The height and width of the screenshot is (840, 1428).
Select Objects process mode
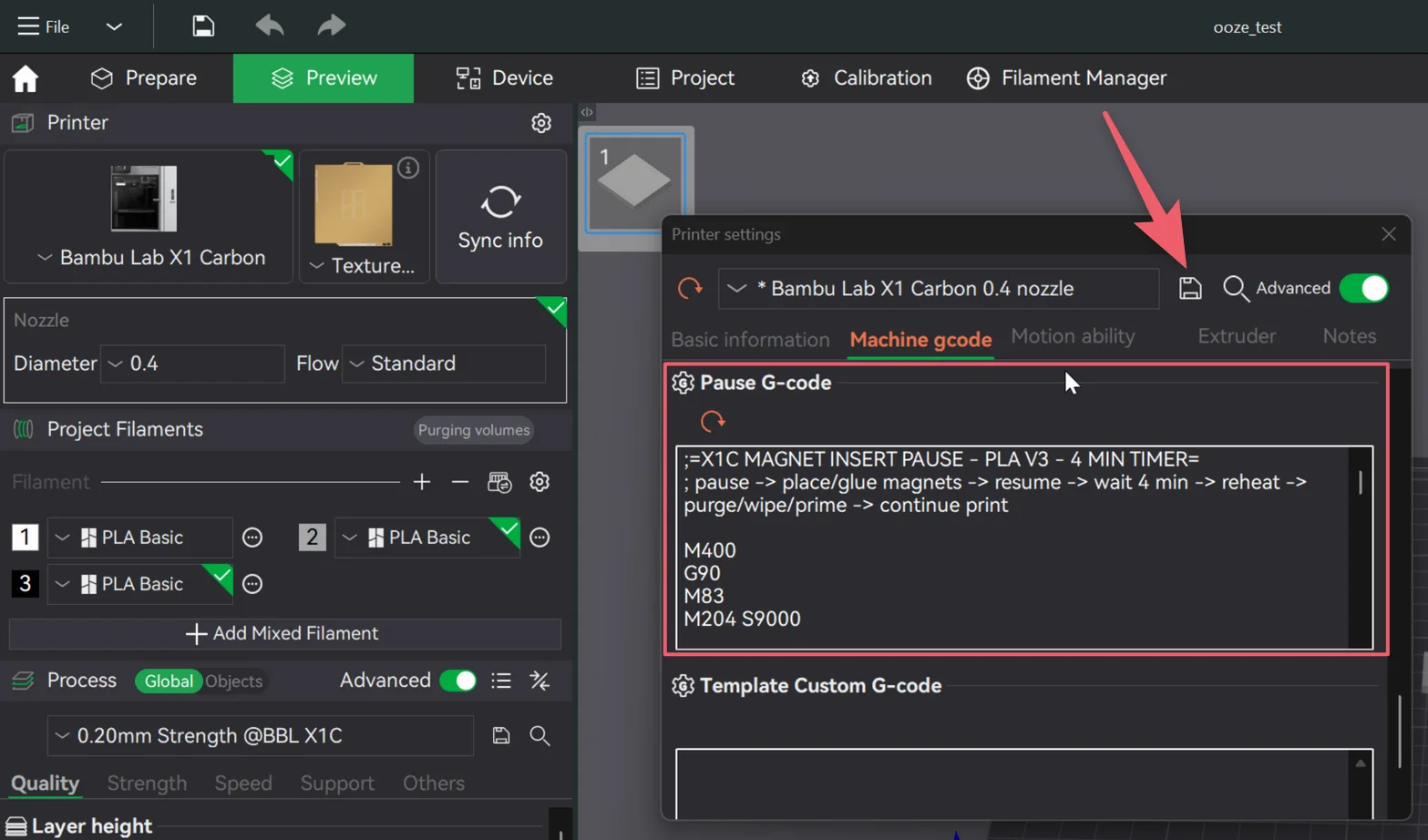[233, 681]
